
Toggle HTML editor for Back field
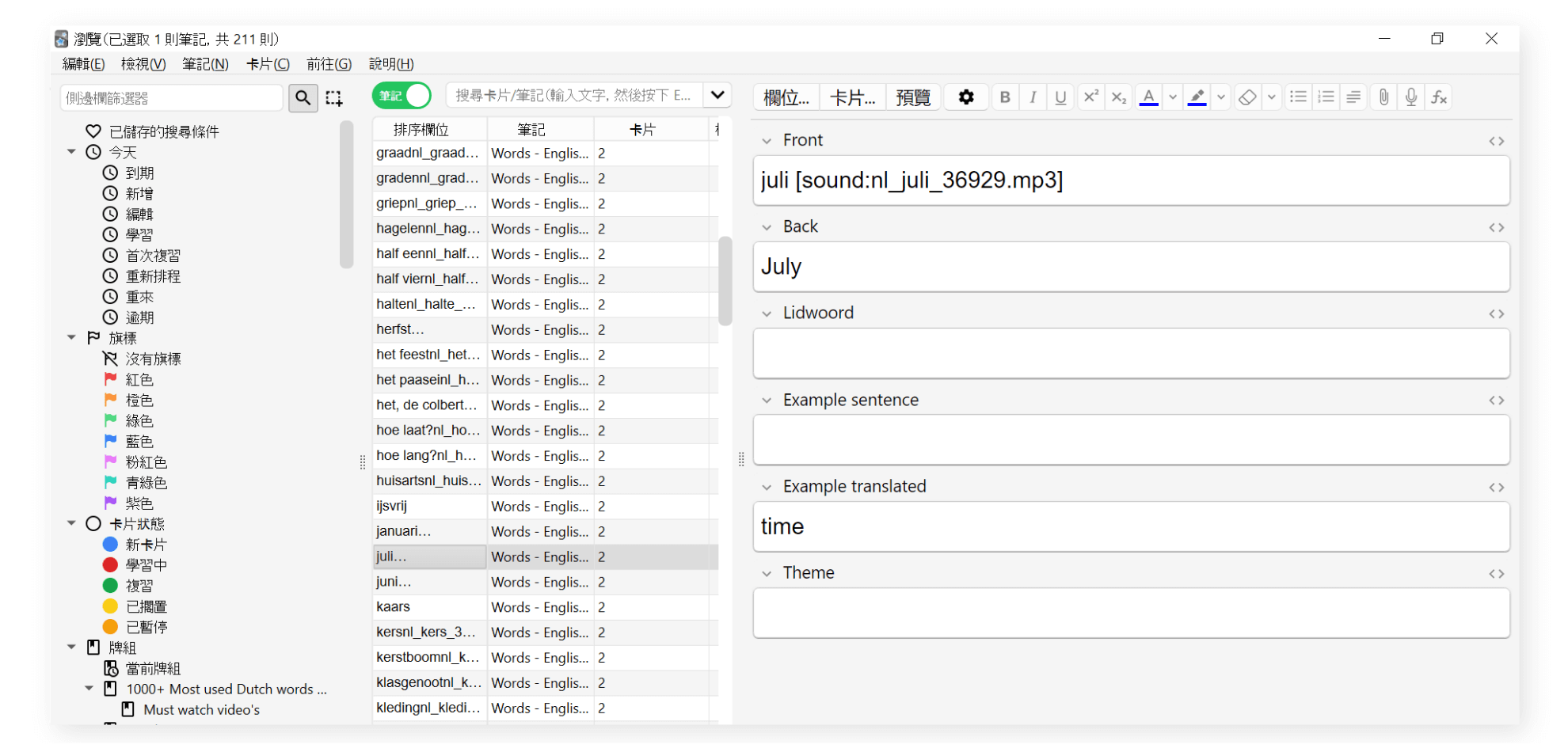[x=1496, y=227]
